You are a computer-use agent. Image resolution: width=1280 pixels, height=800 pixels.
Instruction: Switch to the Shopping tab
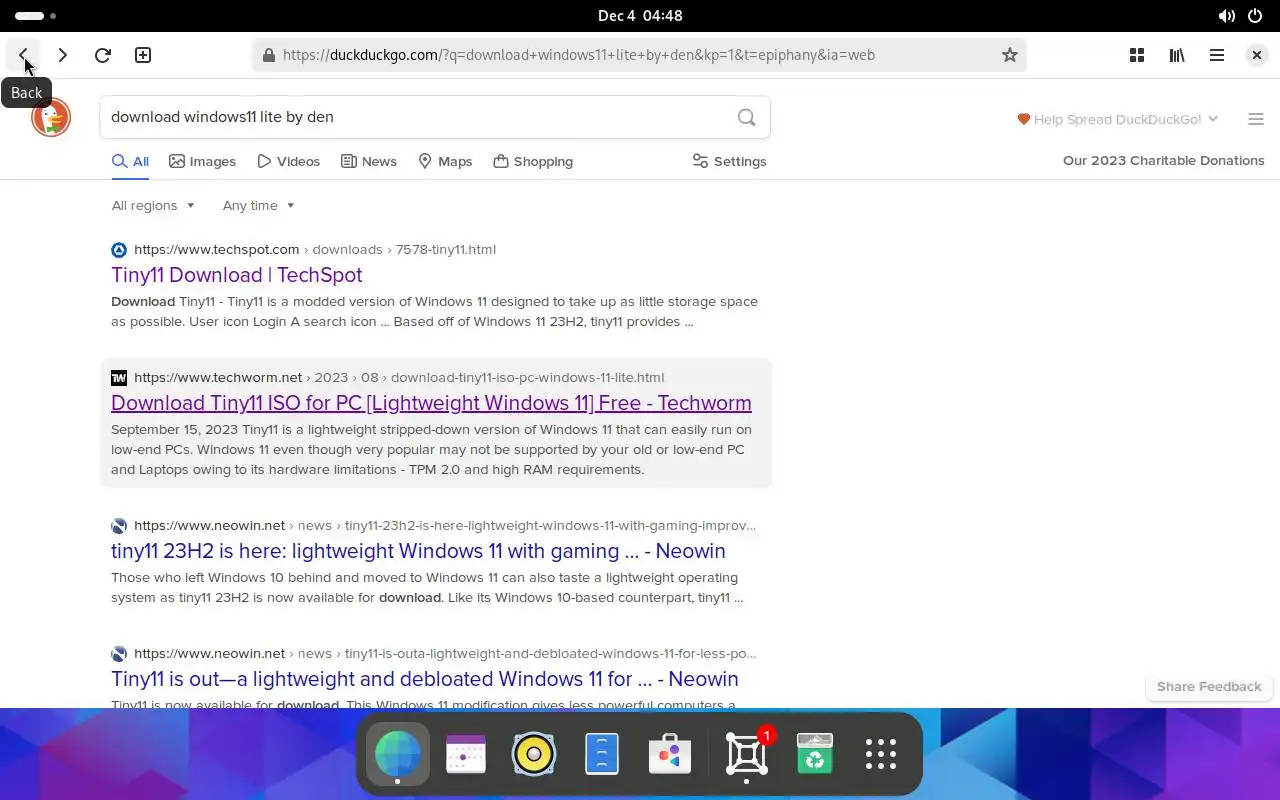click(533, 161)
